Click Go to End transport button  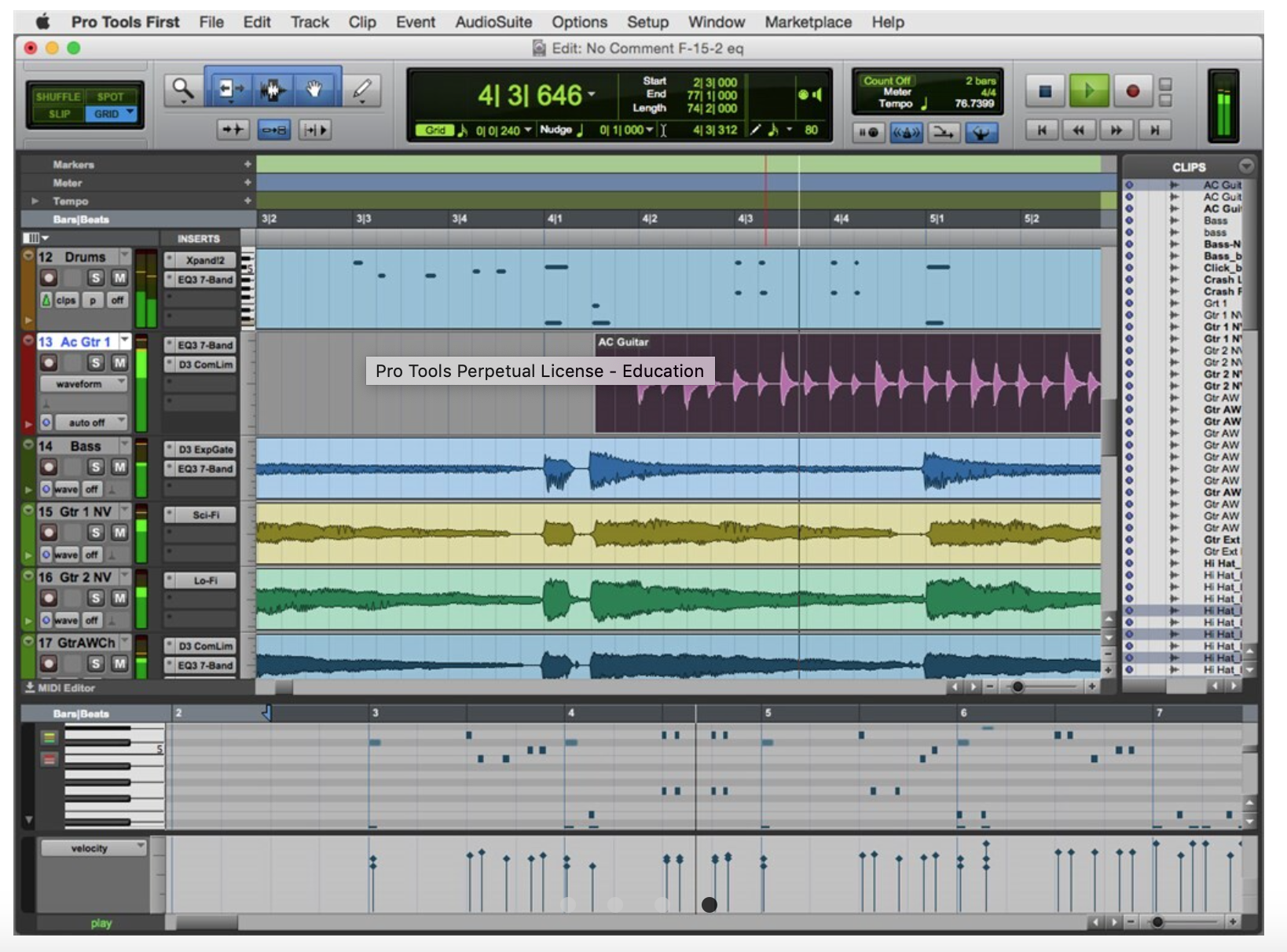(1153, 130)
